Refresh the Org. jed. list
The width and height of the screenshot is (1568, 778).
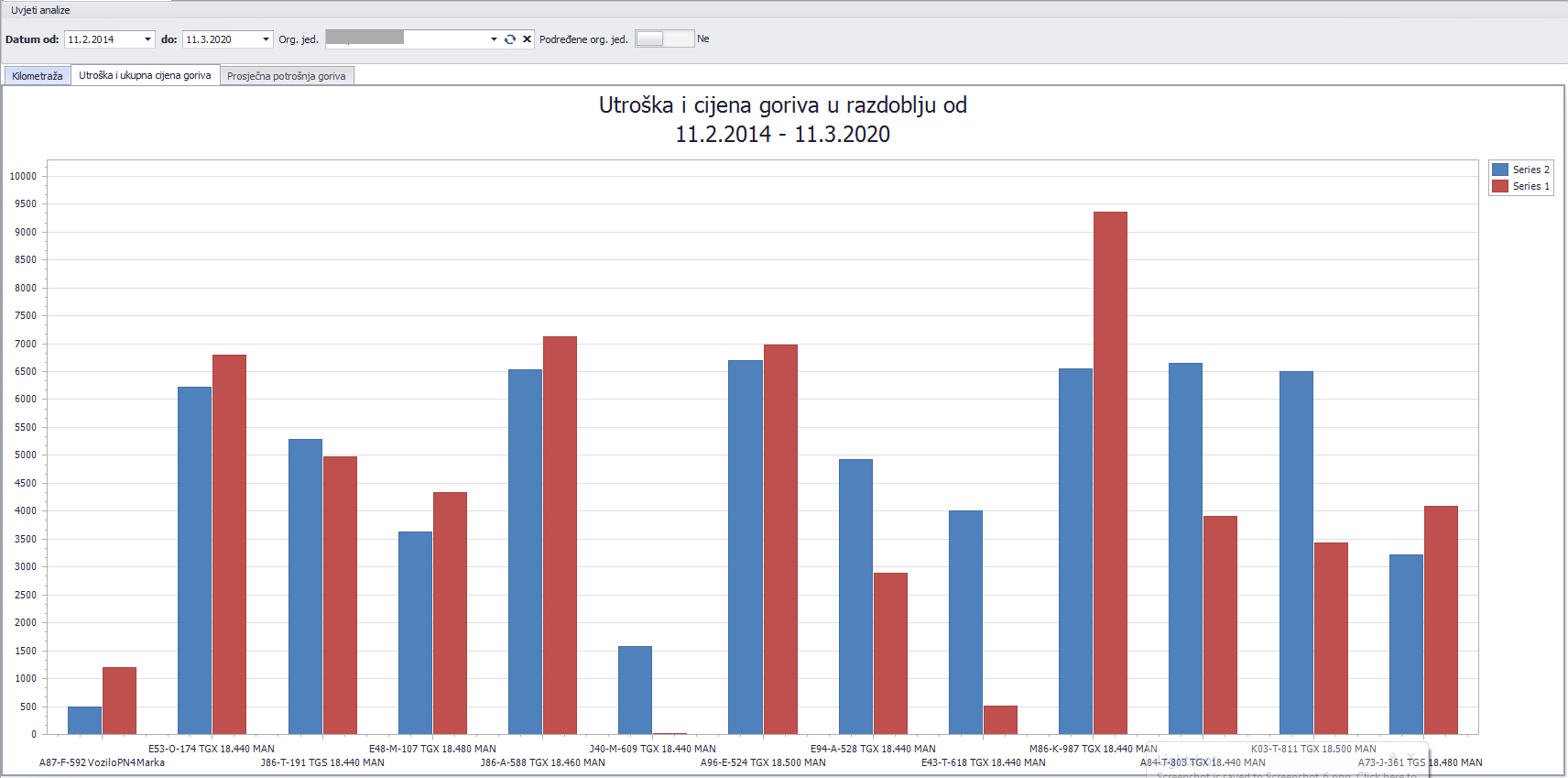pyautogui.click(x=510, y=39)
